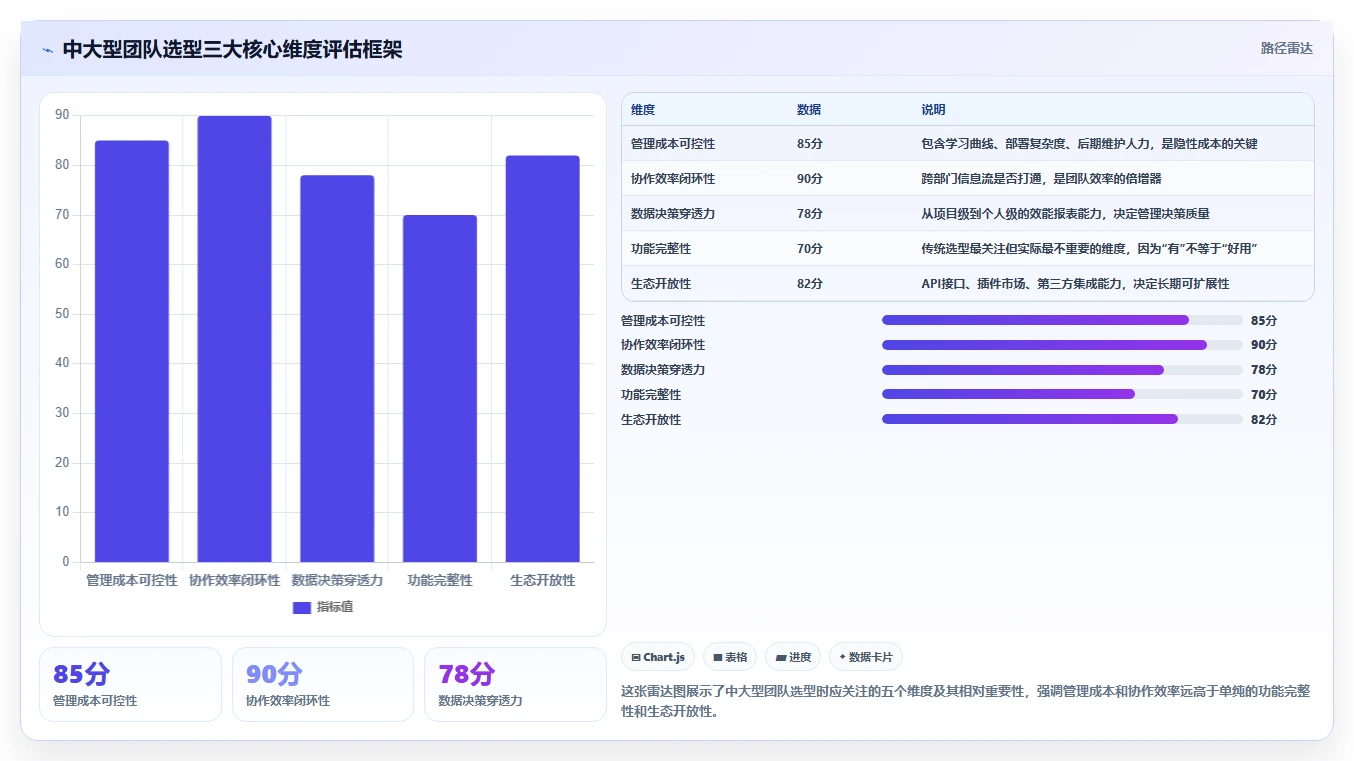Click description starting with 传统选型最关注

(x=1089, y=249)
